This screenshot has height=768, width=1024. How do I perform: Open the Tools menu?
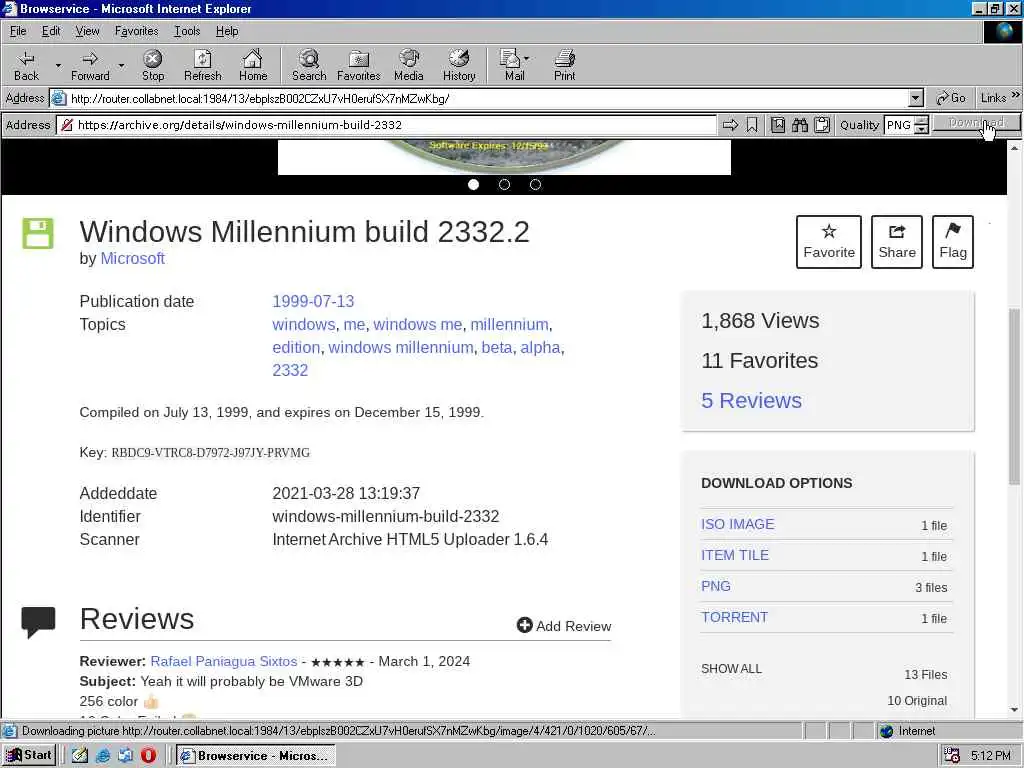(187, 31)
